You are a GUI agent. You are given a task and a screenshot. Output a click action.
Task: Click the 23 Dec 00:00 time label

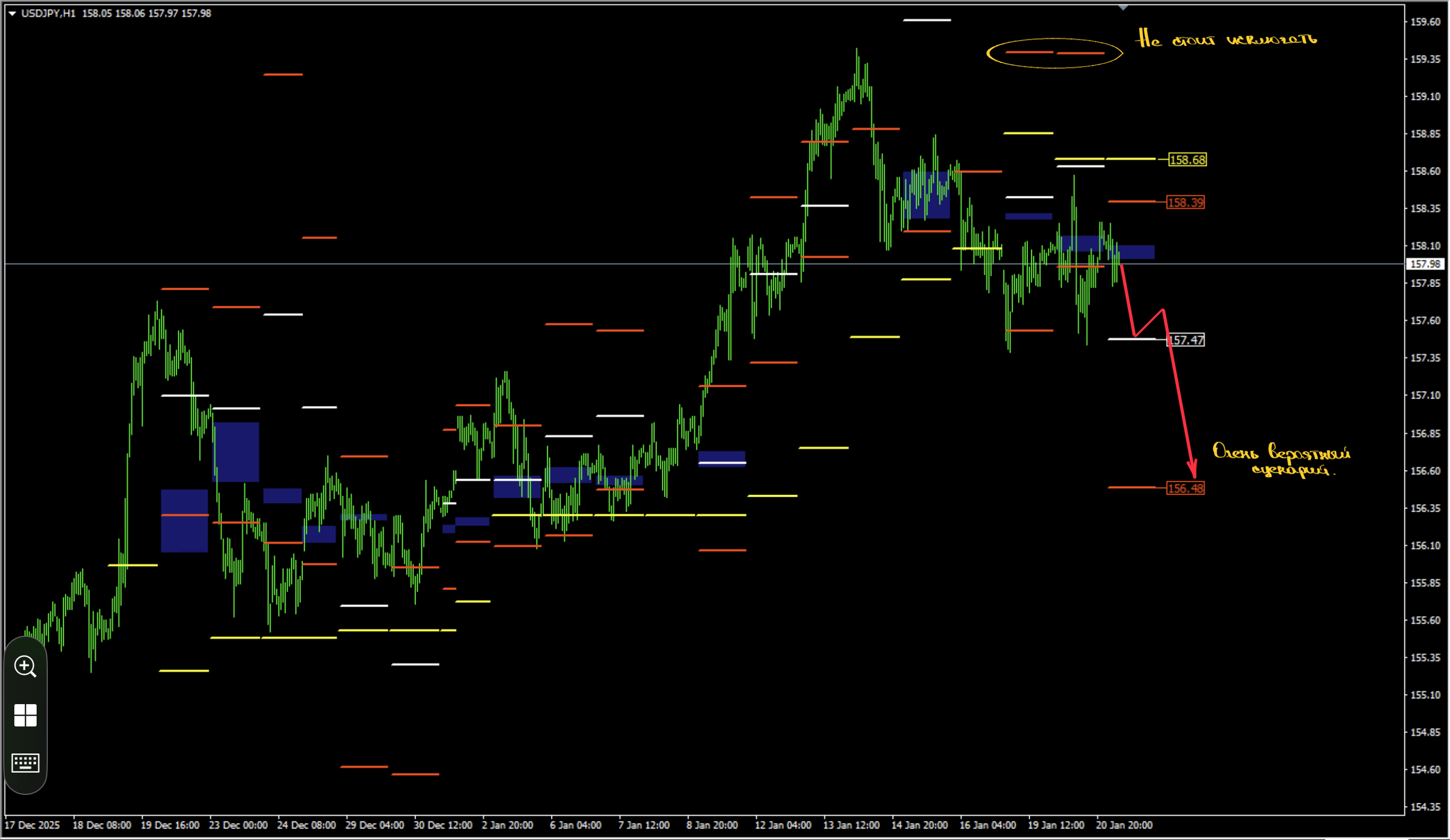238,825
